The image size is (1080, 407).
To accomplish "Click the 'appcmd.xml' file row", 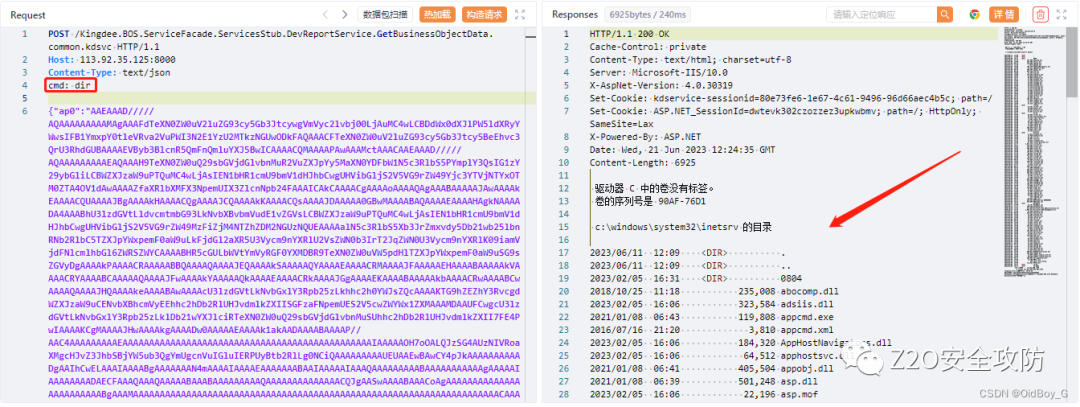I will [712, 330].
